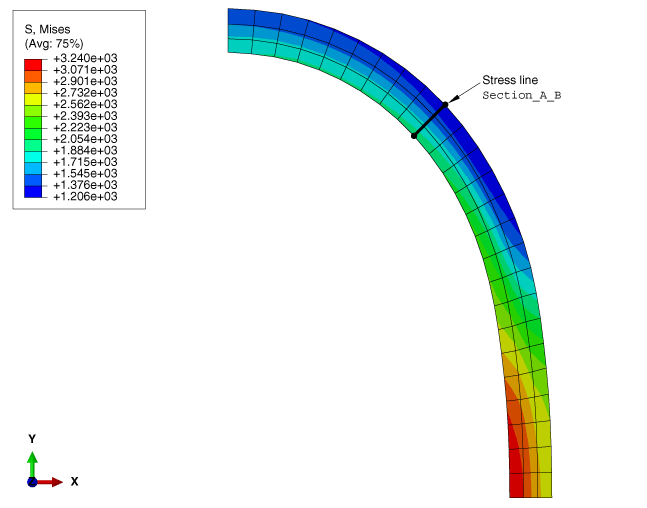Screen dimensions: 647x508
Task: Click the Stress line annotation label
Action: point(510,80)
